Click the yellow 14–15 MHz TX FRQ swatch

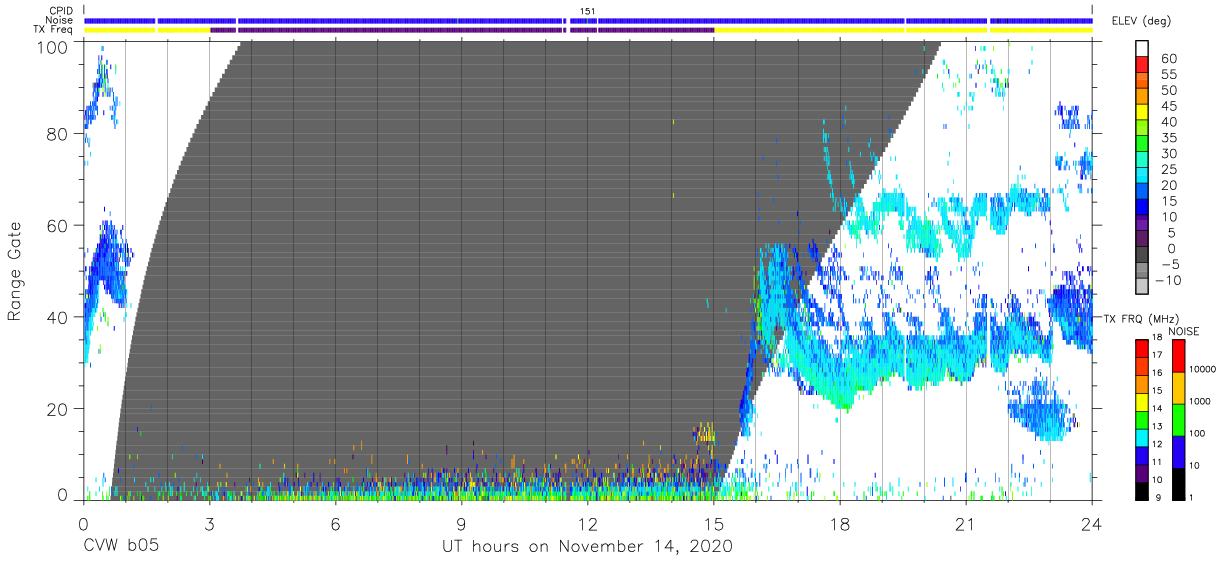tap(1144, 400)
